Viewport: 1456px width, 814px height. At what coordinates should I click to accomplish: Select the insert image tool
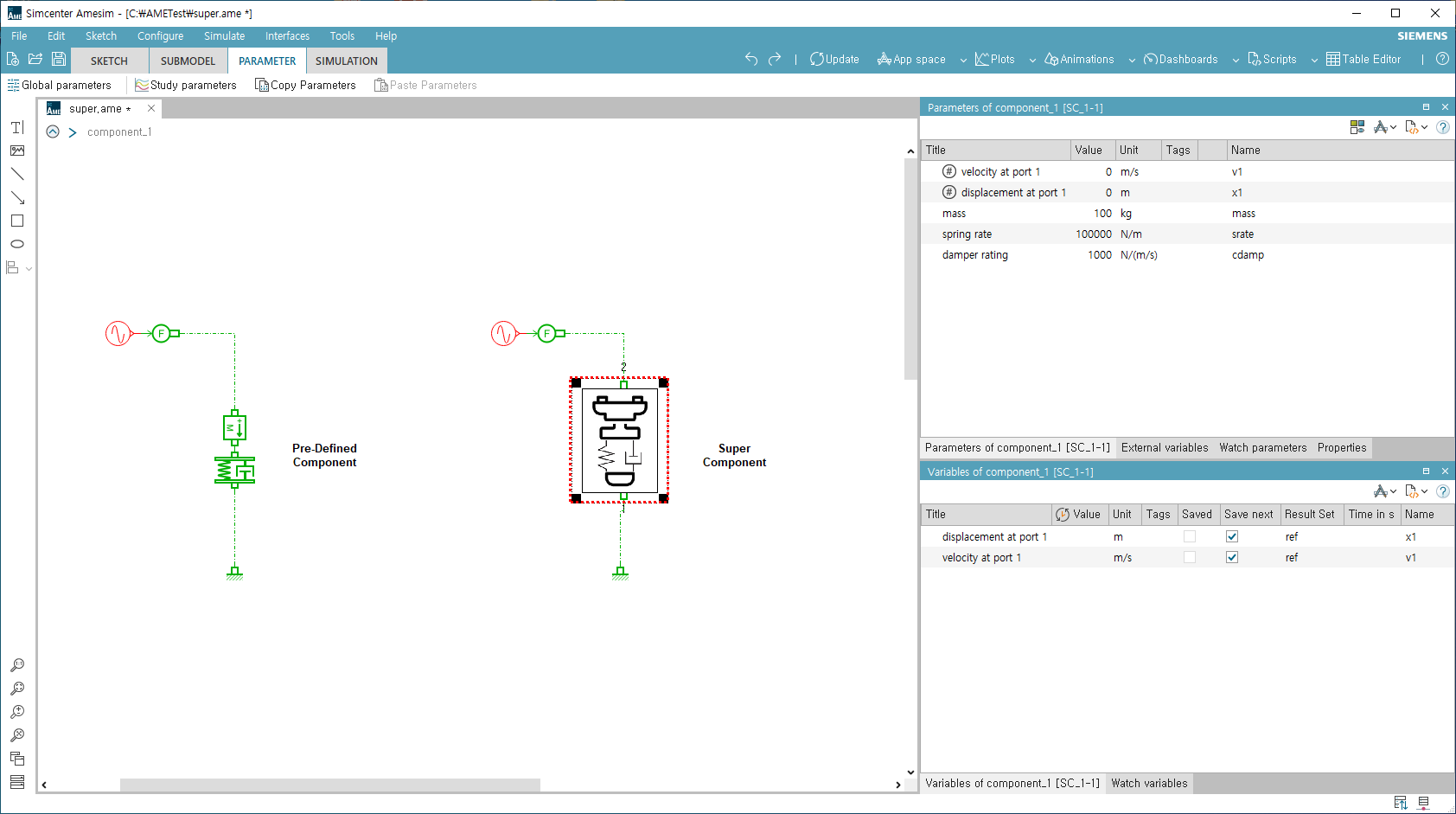(17, 151)
